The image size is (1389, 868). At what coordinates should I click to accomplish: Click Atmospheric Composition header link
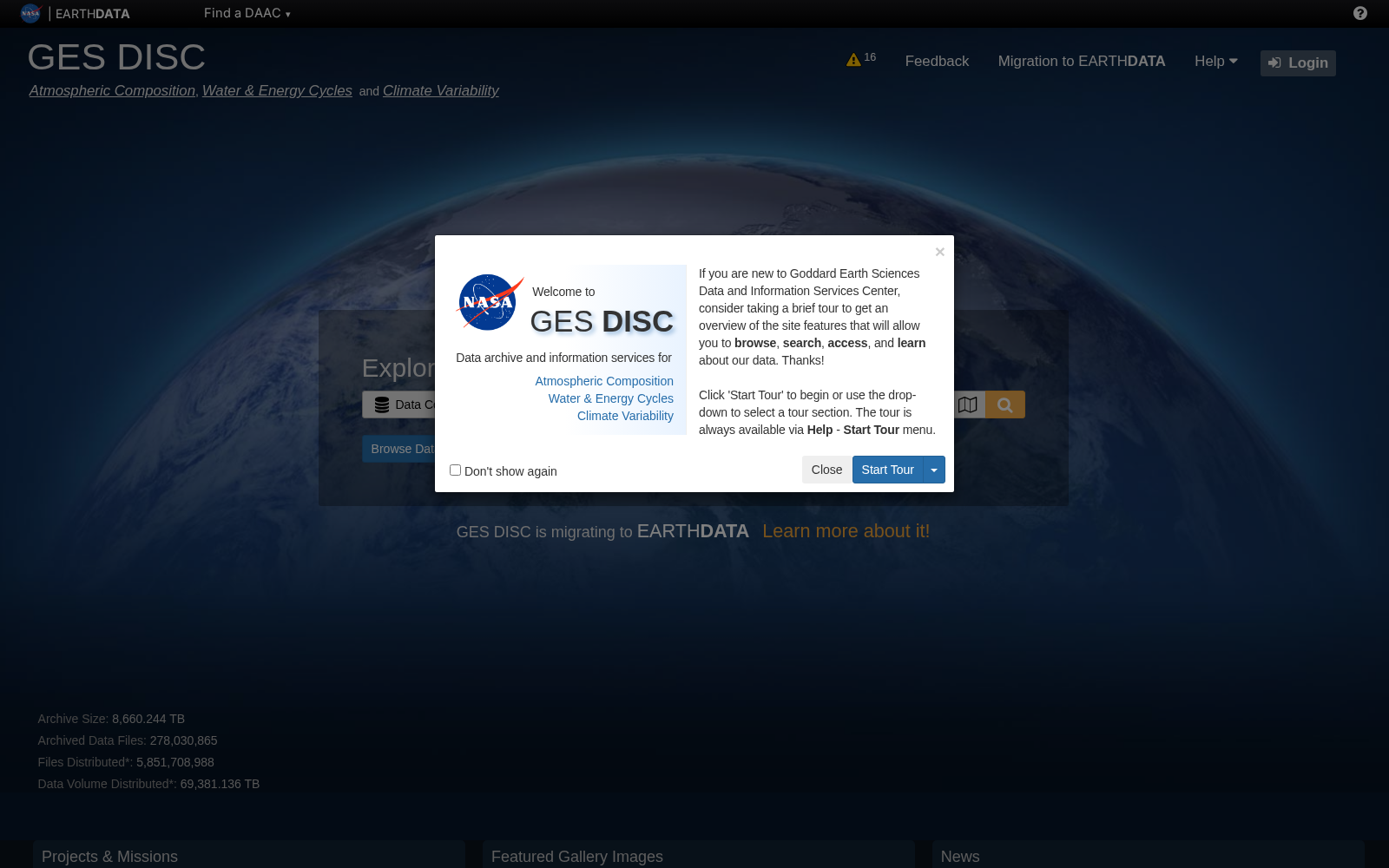pyautogui.click(x=112, y=90)
